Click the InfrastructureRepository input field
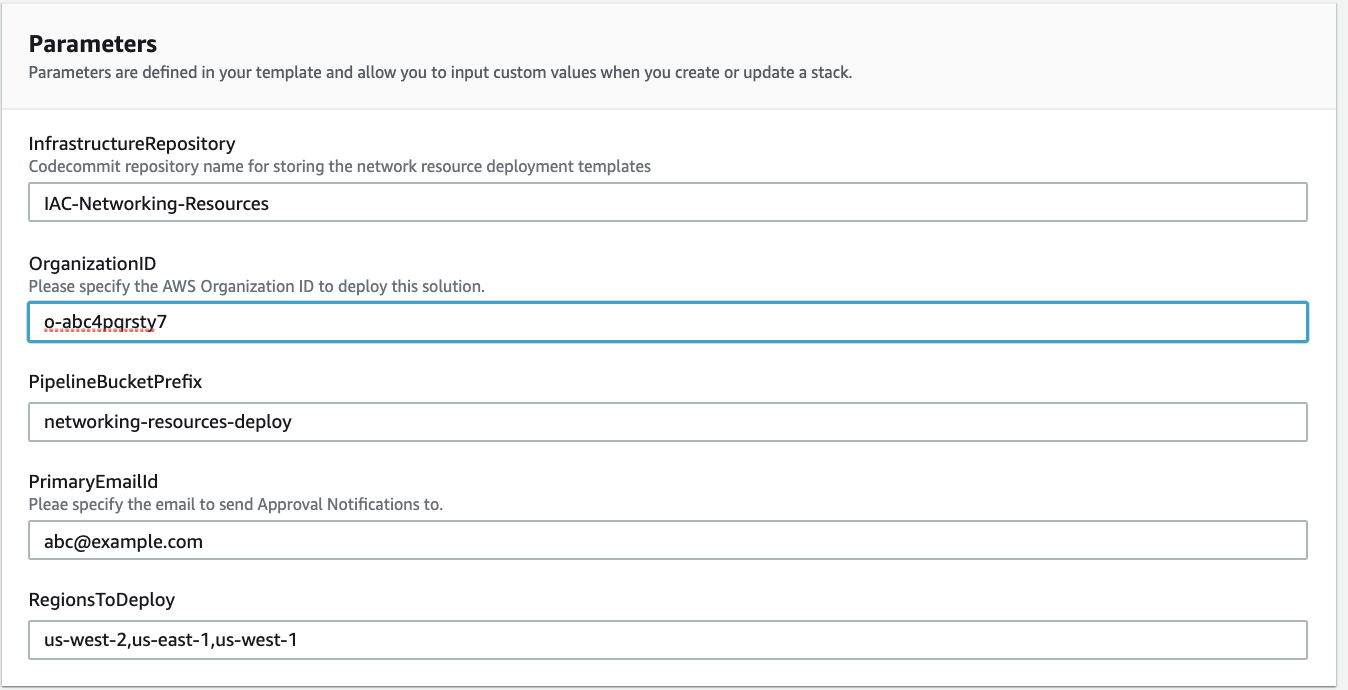This screenshot has height=690, width=1348. 668,202
